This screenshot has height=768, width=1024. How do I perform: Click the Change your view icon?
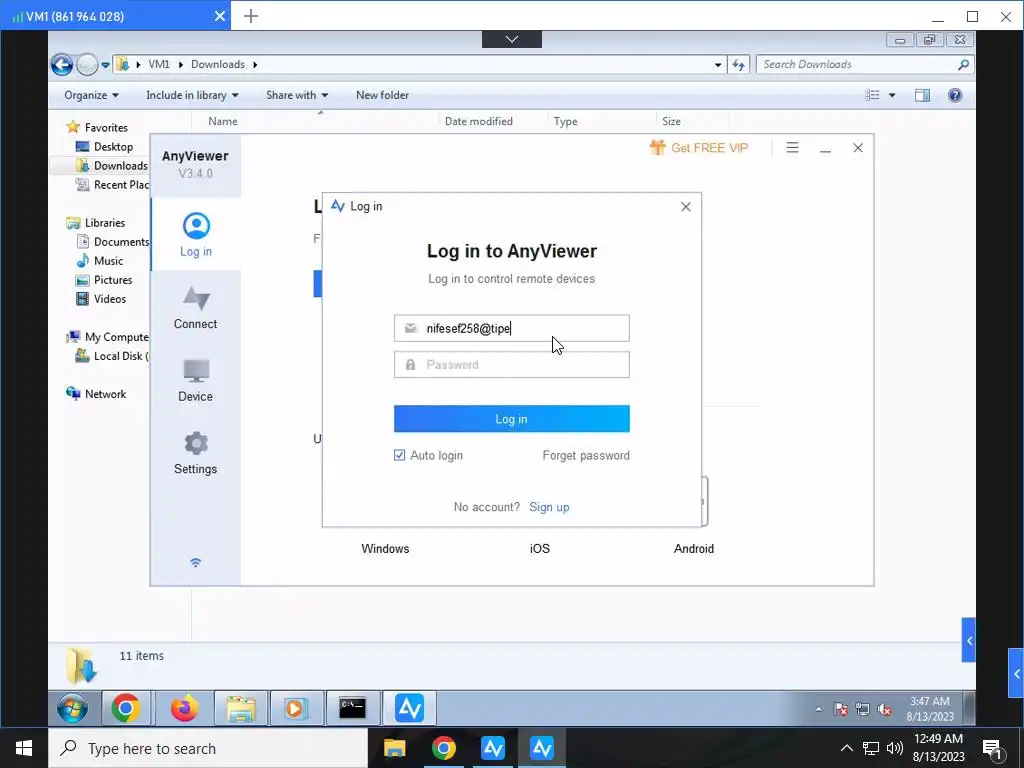pyautogui.click(x=872, y=95)
